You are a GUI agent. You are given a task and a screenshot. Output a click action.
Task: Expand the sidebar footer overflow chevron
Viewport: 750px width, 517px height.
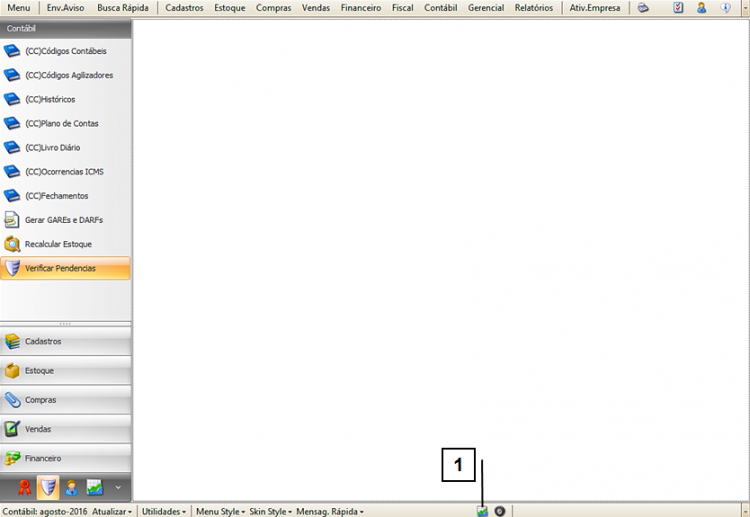118,488
